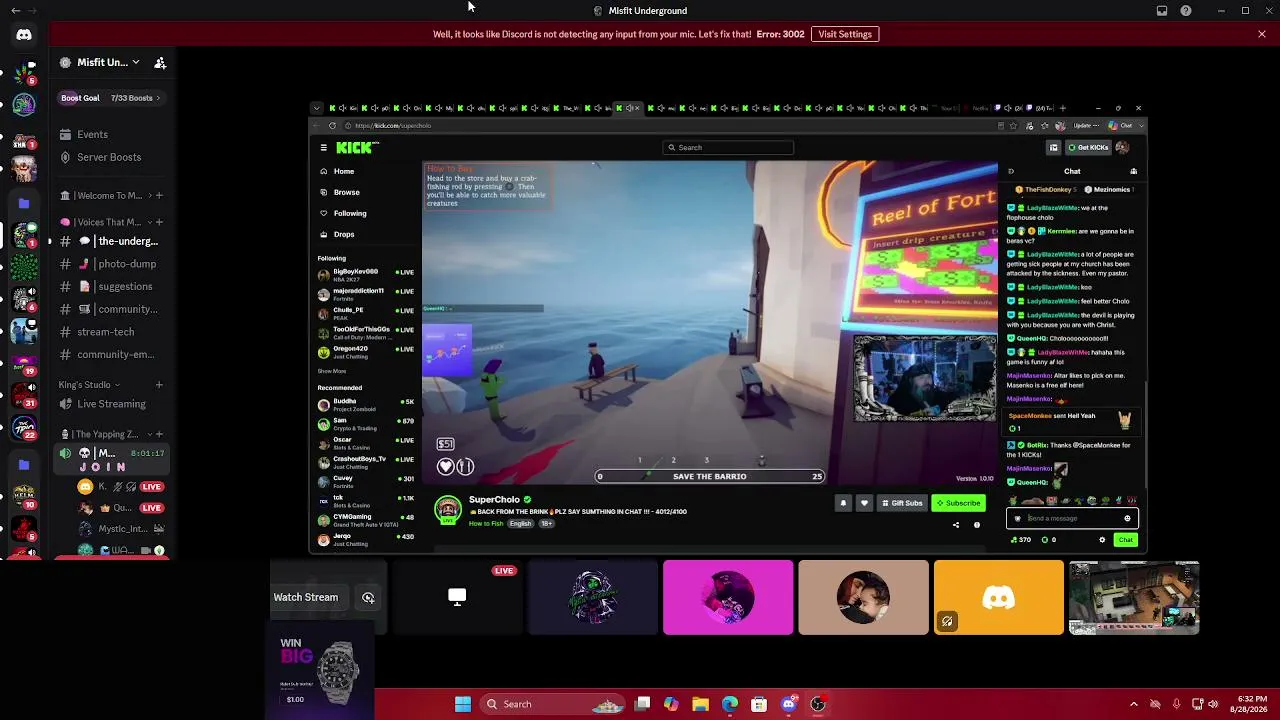Collapse the King's Studio category
The height and width of the screenshot is (720, 1280).
click(x=89, y=385)
